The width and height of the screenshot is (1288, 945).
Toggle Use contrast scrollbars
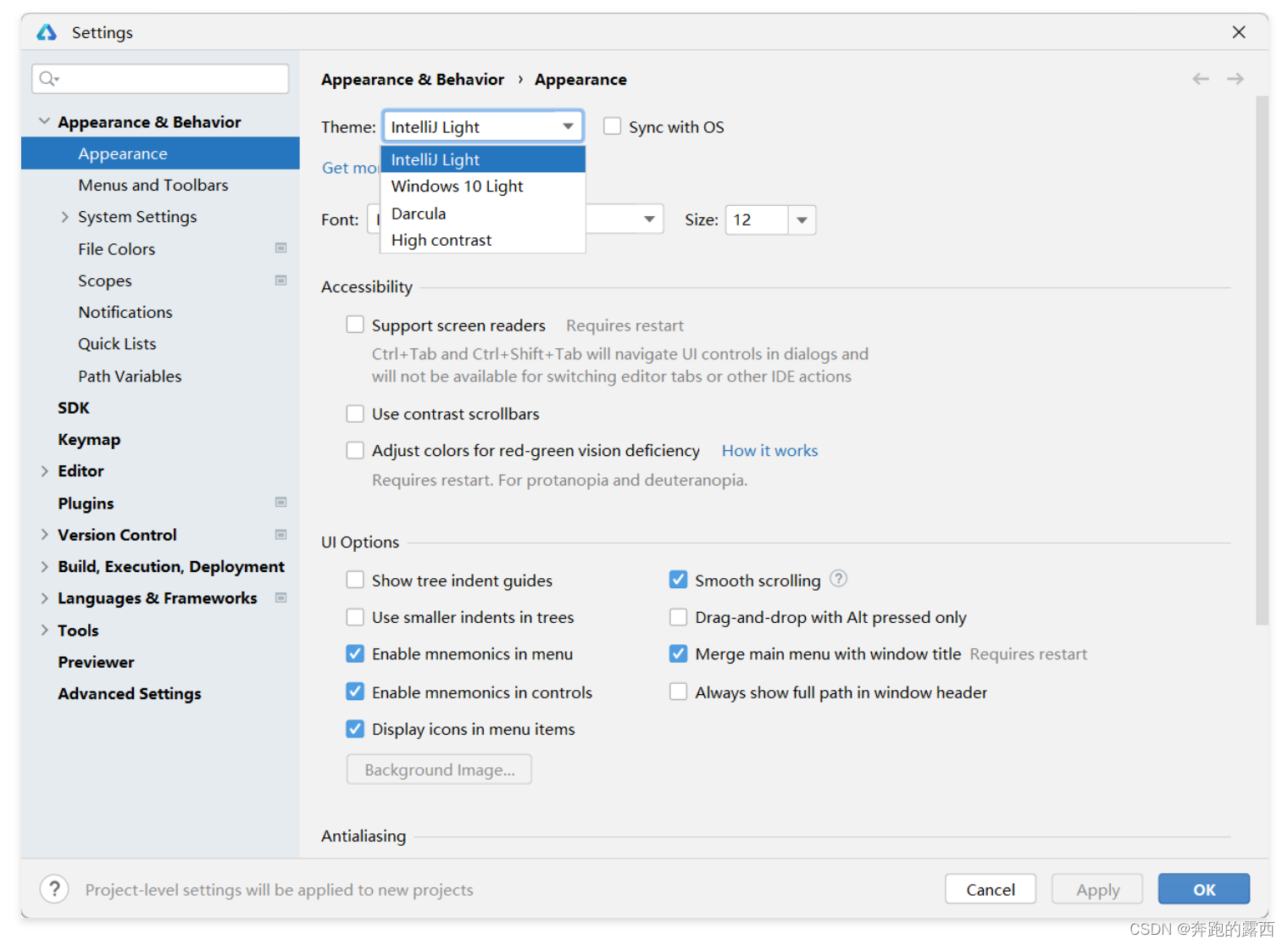(355, 414)
